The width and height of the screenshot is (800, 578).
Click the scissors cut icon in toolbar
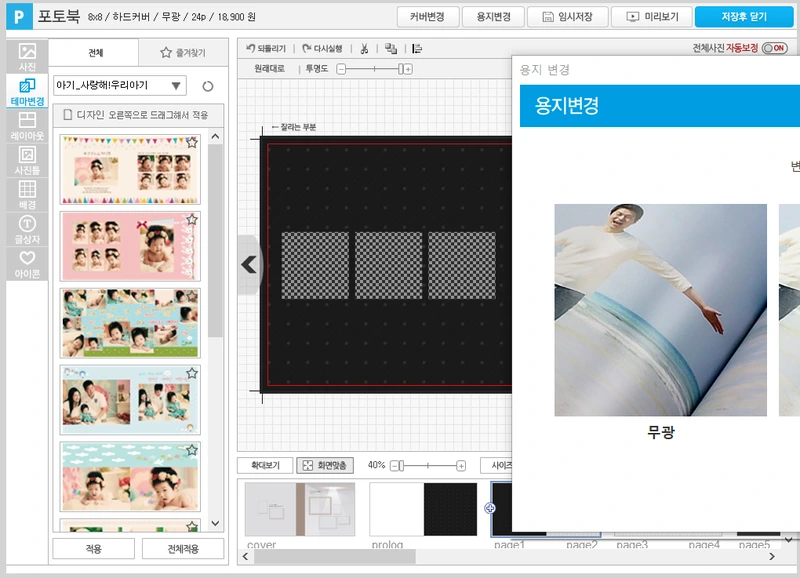tap(364, 48)
